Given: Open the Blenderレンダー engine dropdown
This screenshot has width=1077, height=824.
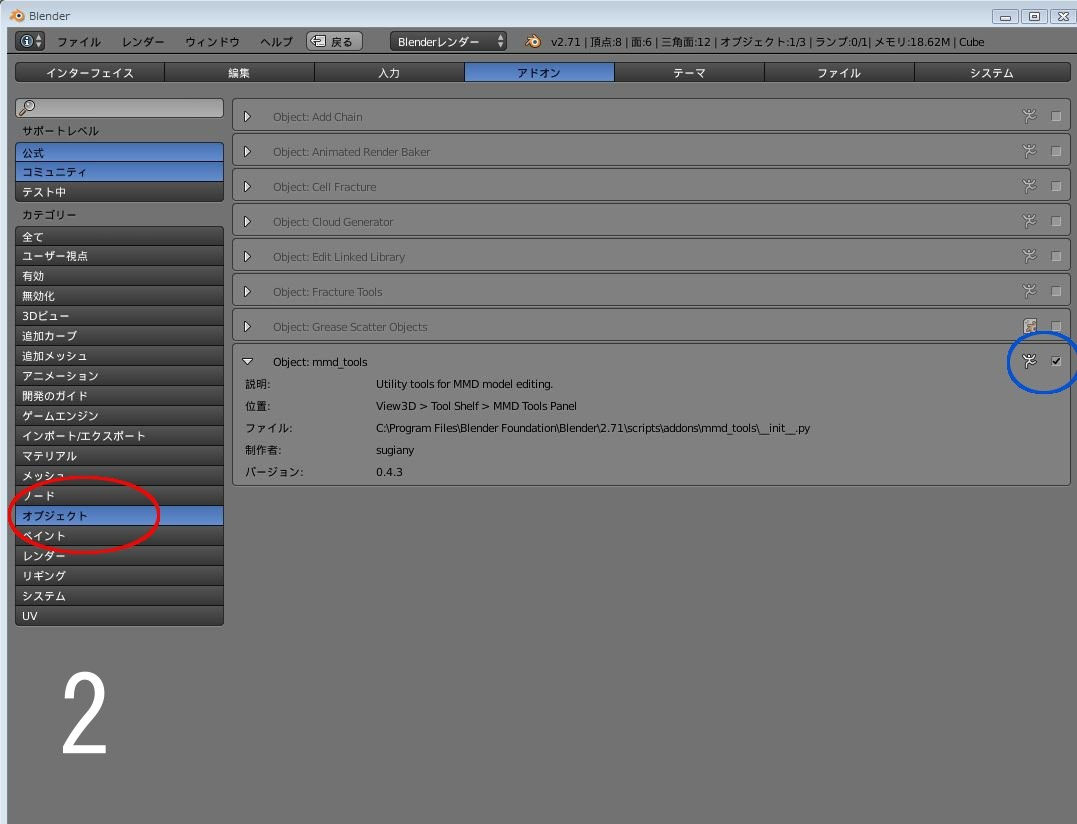Looking at the screenshot, I should tap(449, 42).
